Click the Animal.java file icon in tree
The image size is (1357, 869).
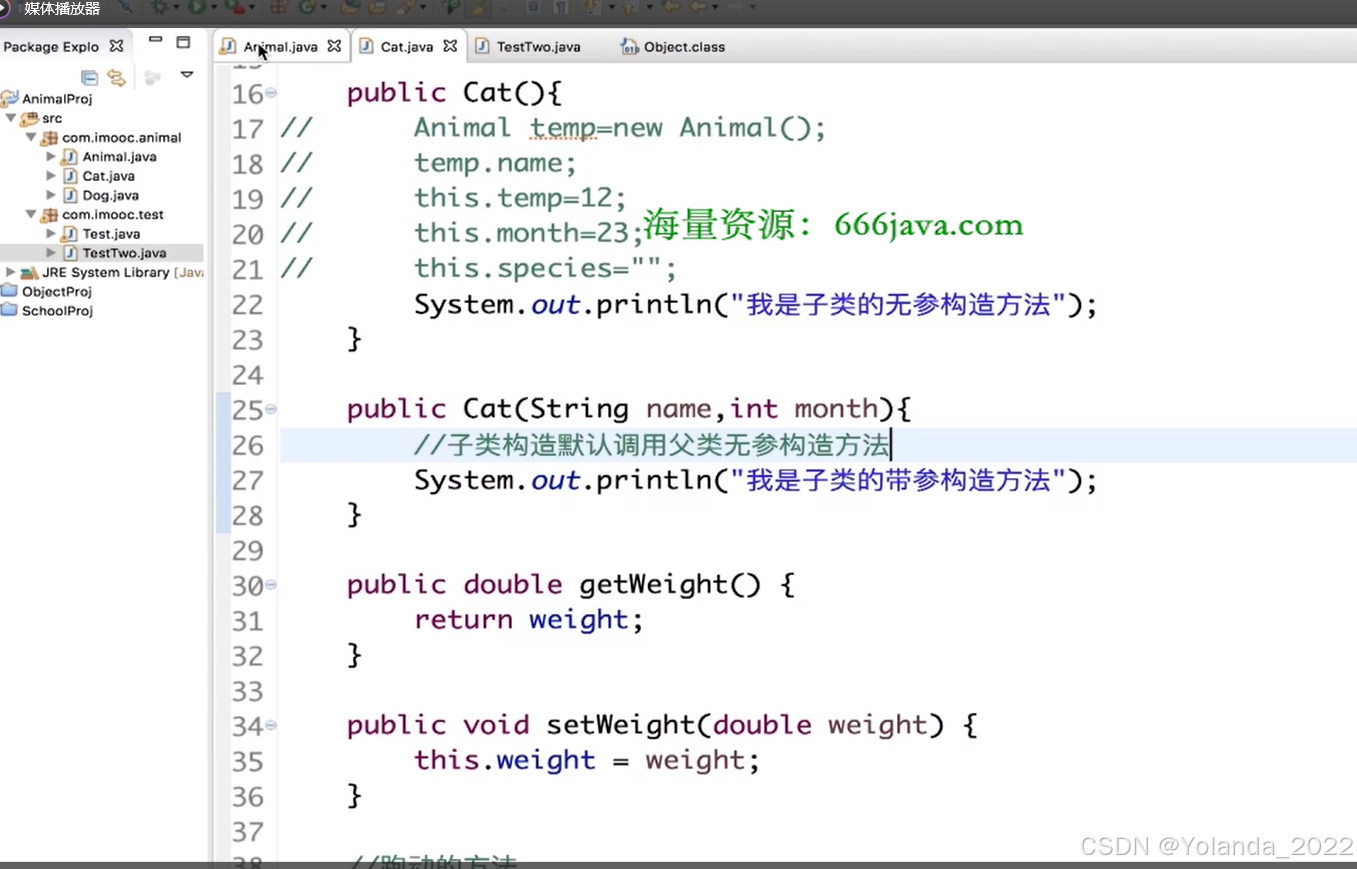click(69, 157)
